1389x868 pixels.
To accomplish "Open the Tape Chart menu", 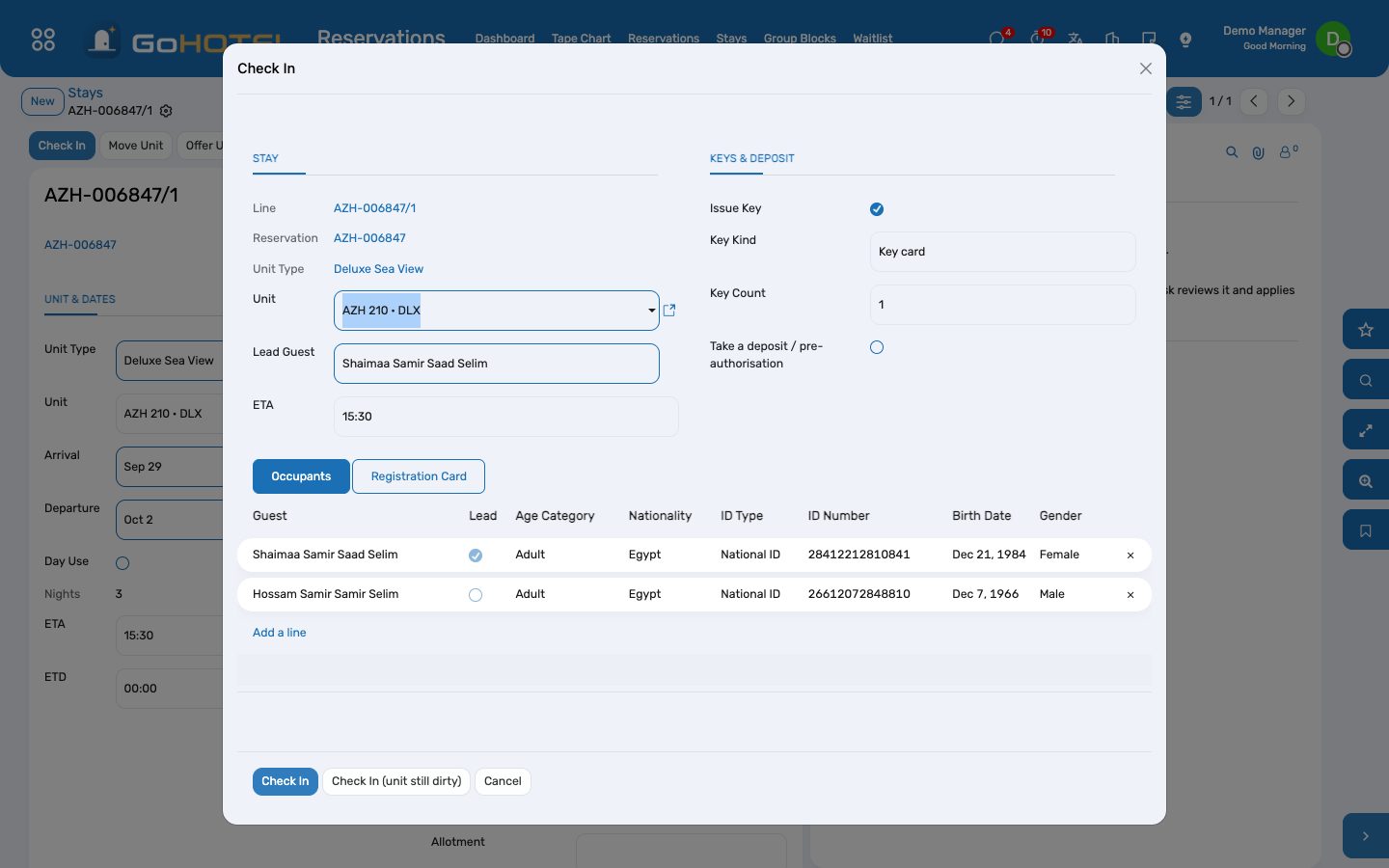I will [x=581, y=39].
